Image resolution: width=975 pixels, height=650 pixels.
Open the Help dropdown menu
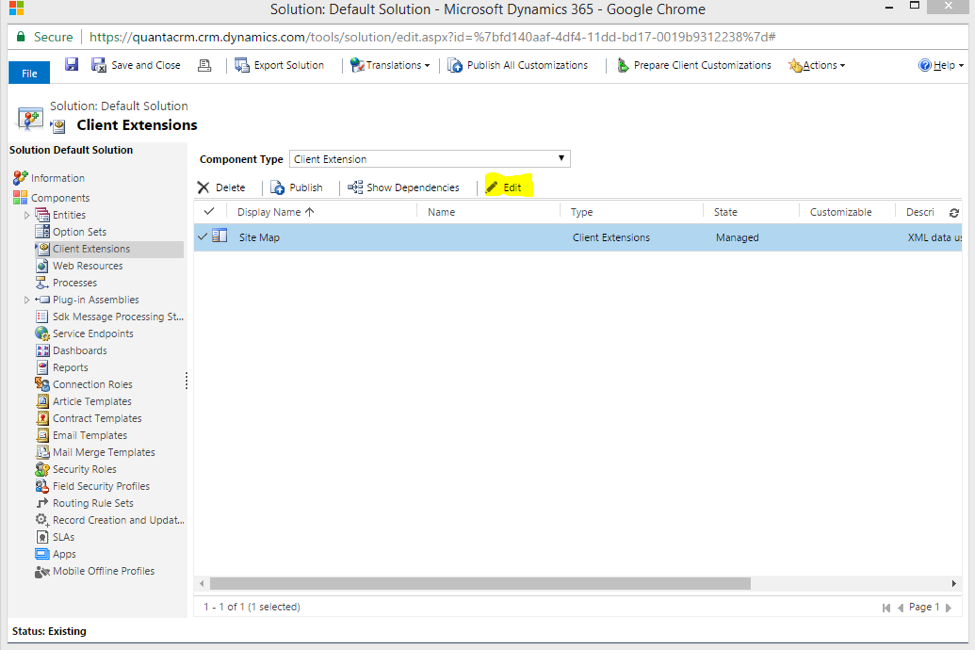coord(941,65)
